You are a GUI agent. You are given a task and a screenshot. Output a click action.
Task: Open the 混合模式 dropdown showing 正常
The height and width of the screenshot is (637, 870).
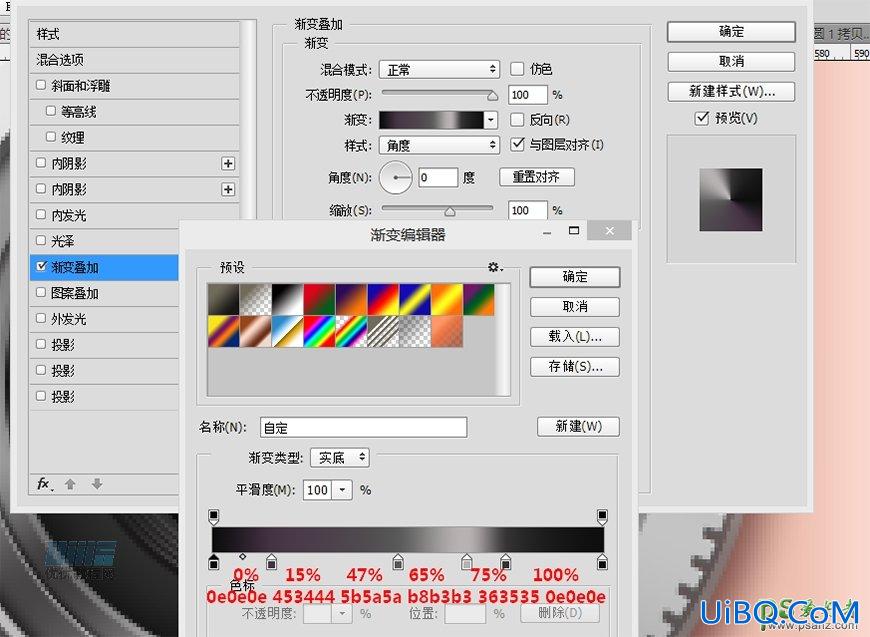tap(439, 69)
